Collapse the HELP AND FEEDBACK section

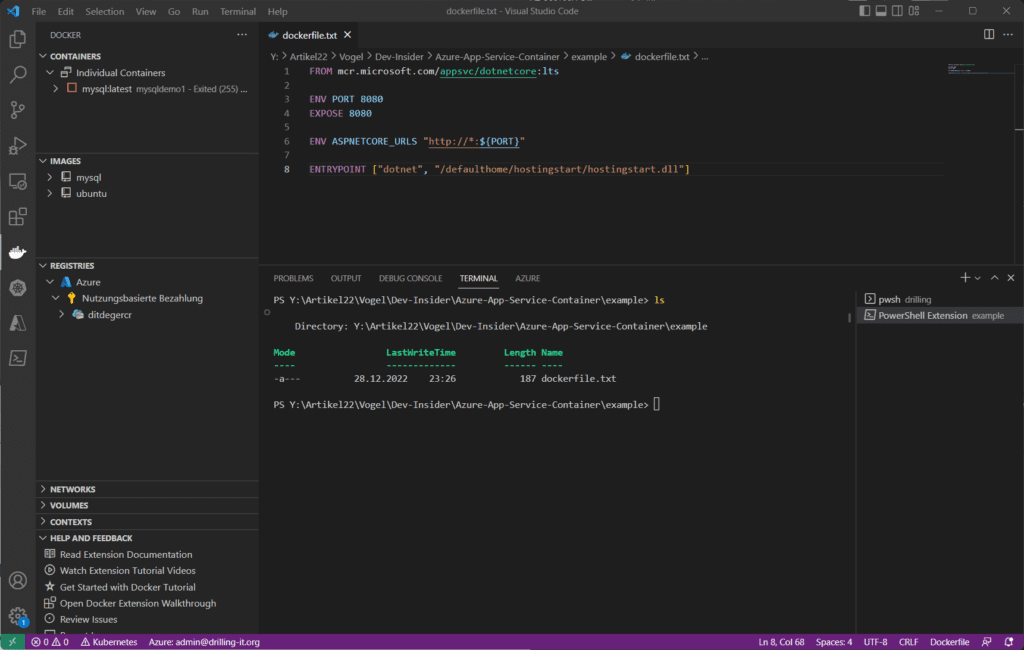tap(43, 538)
